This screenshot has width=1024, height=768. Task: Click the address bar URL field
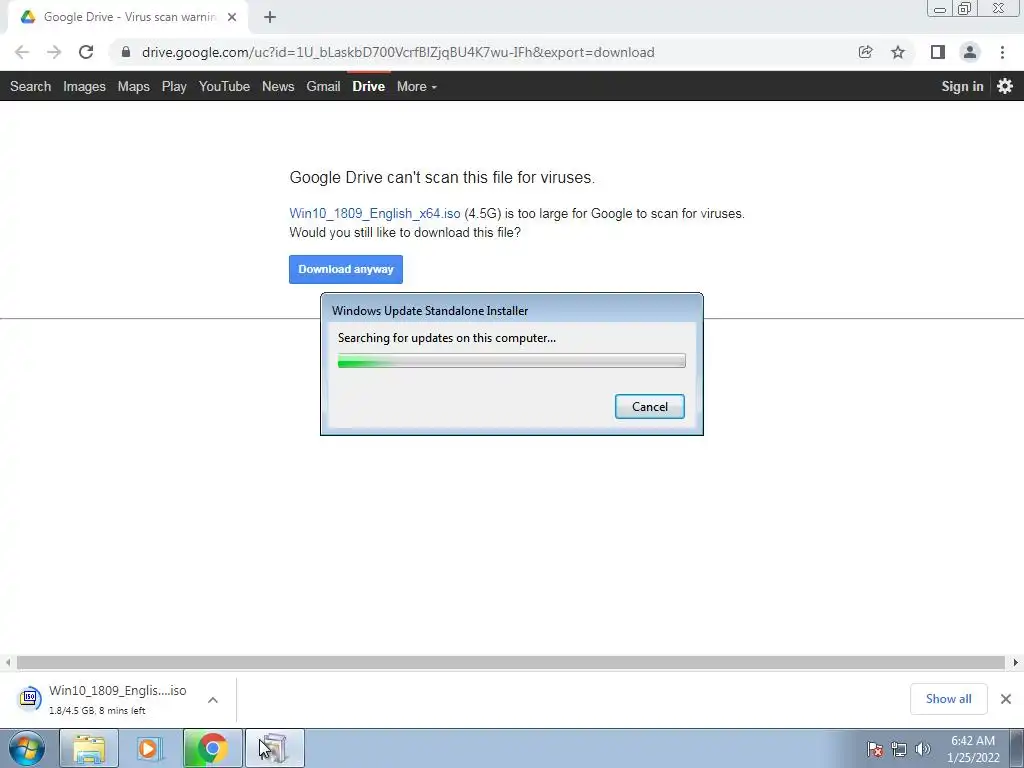pyautogui.click(x=398, y=52)
